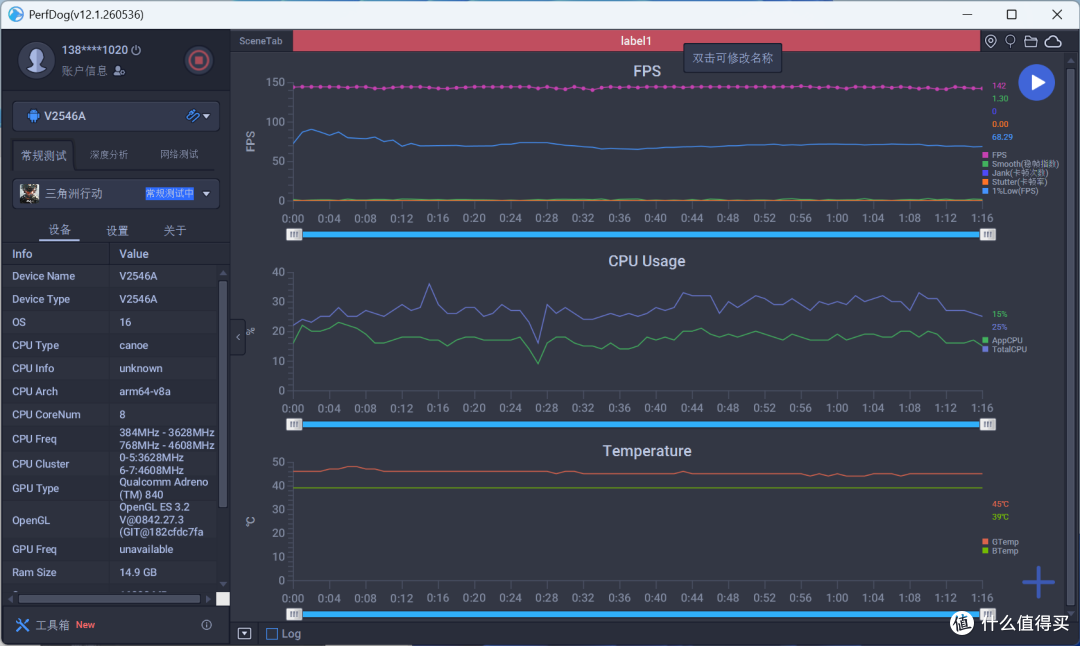Screen dimensions: 1080x646
Task: Toggle the TotalCPU legend series
Action: 1005,349
